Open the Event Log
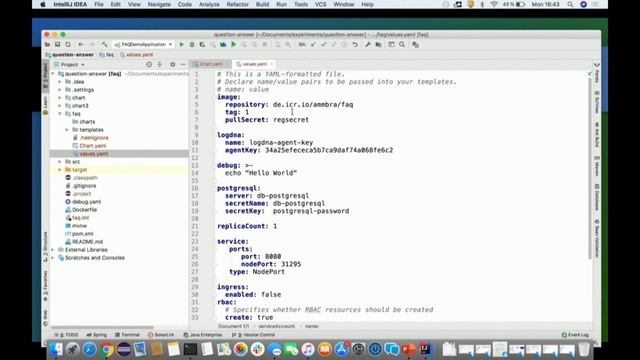Viewport: 640px width, 360px height. click(575, 335)
